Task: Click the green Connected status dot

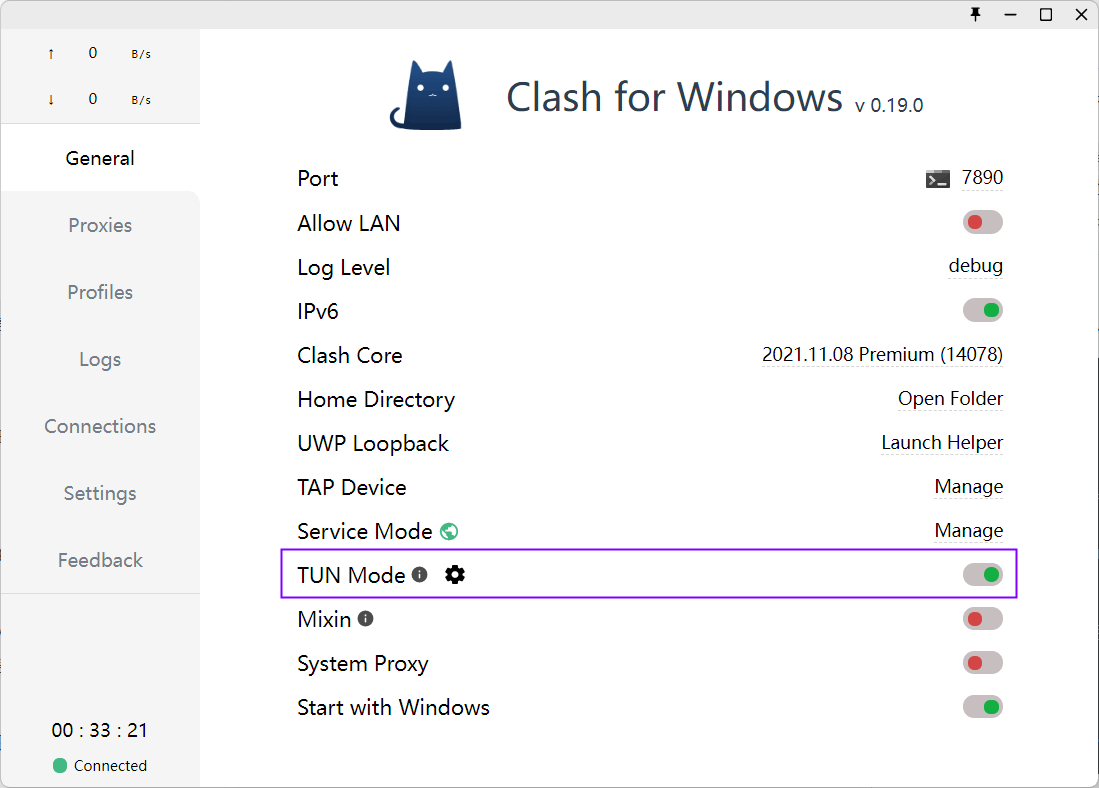Action: point(60,766)
